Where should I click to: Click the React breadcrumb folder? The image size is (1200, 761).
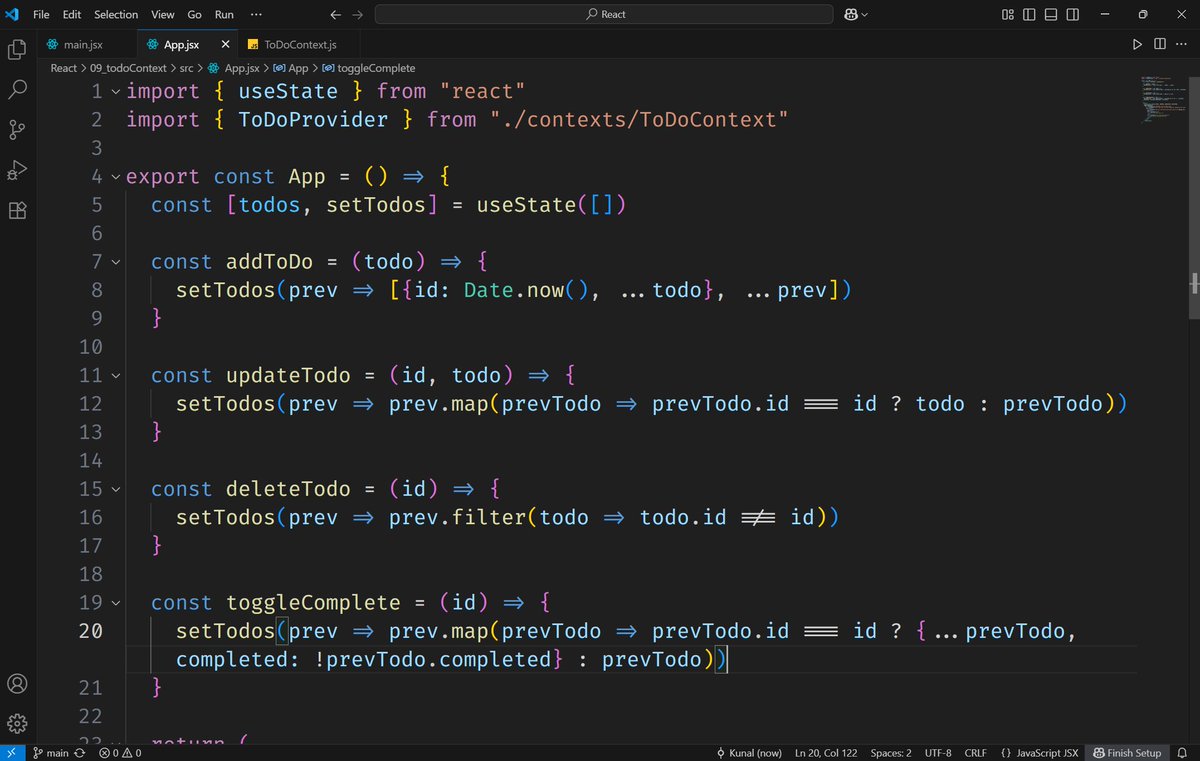tap(64, 68)
